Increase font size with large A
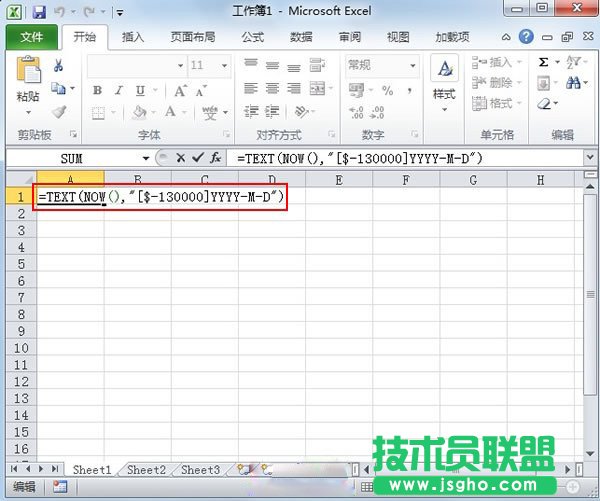The image size is (600, 501). point(180,91)
